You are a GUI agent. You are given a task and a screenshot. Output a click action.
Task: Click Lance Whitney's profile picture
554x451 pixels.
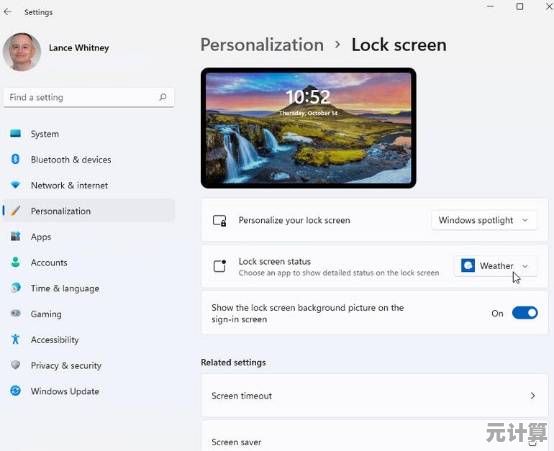click(22, 52)
